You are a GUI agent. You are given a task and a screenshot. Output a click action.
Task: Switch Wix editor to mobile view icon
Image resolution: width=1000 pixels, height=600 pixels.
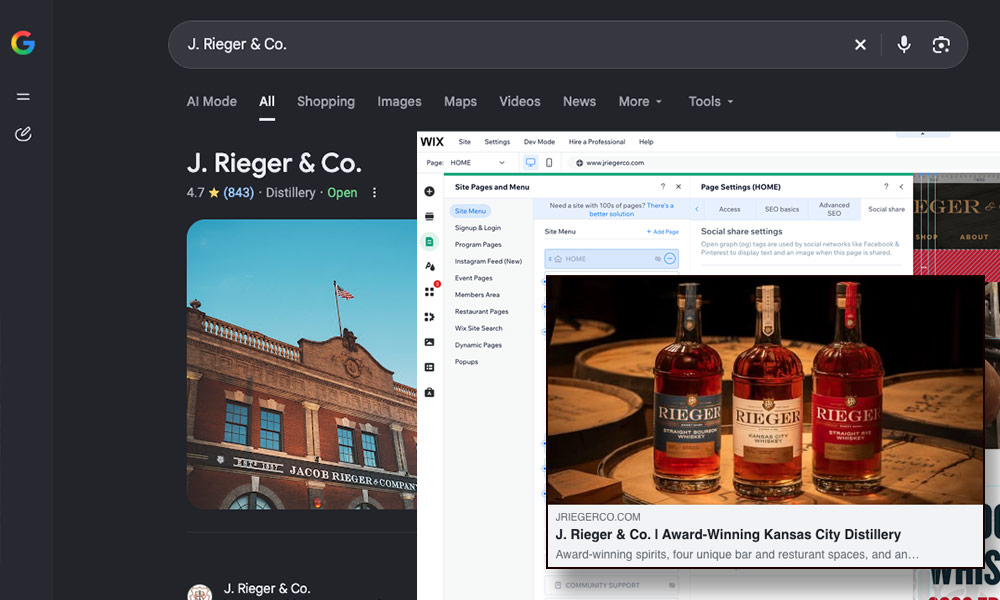[549, 163]
